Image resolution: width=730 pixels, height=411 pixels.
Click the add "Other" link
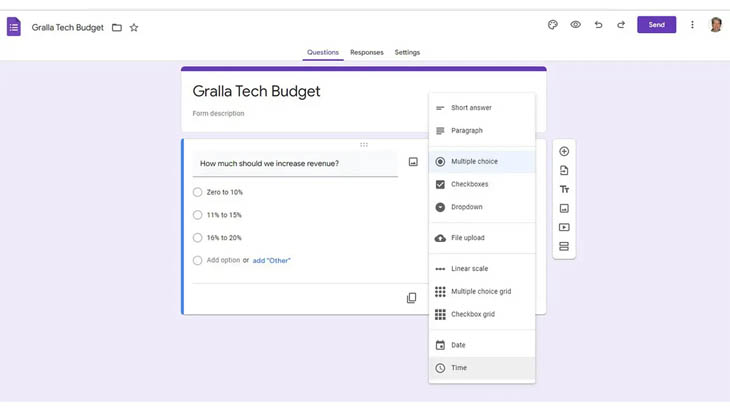[271, 261]
